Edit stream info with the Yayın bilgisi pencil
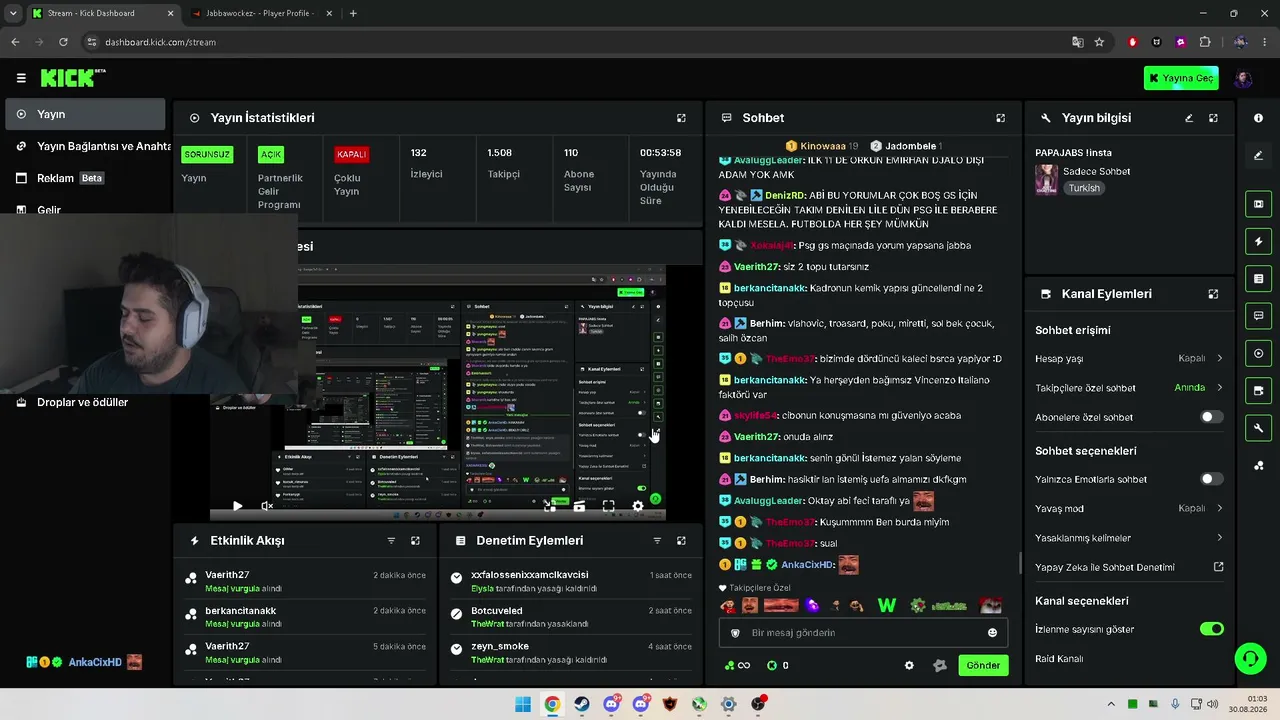 pyautogui.click(x=1189, y=118)
